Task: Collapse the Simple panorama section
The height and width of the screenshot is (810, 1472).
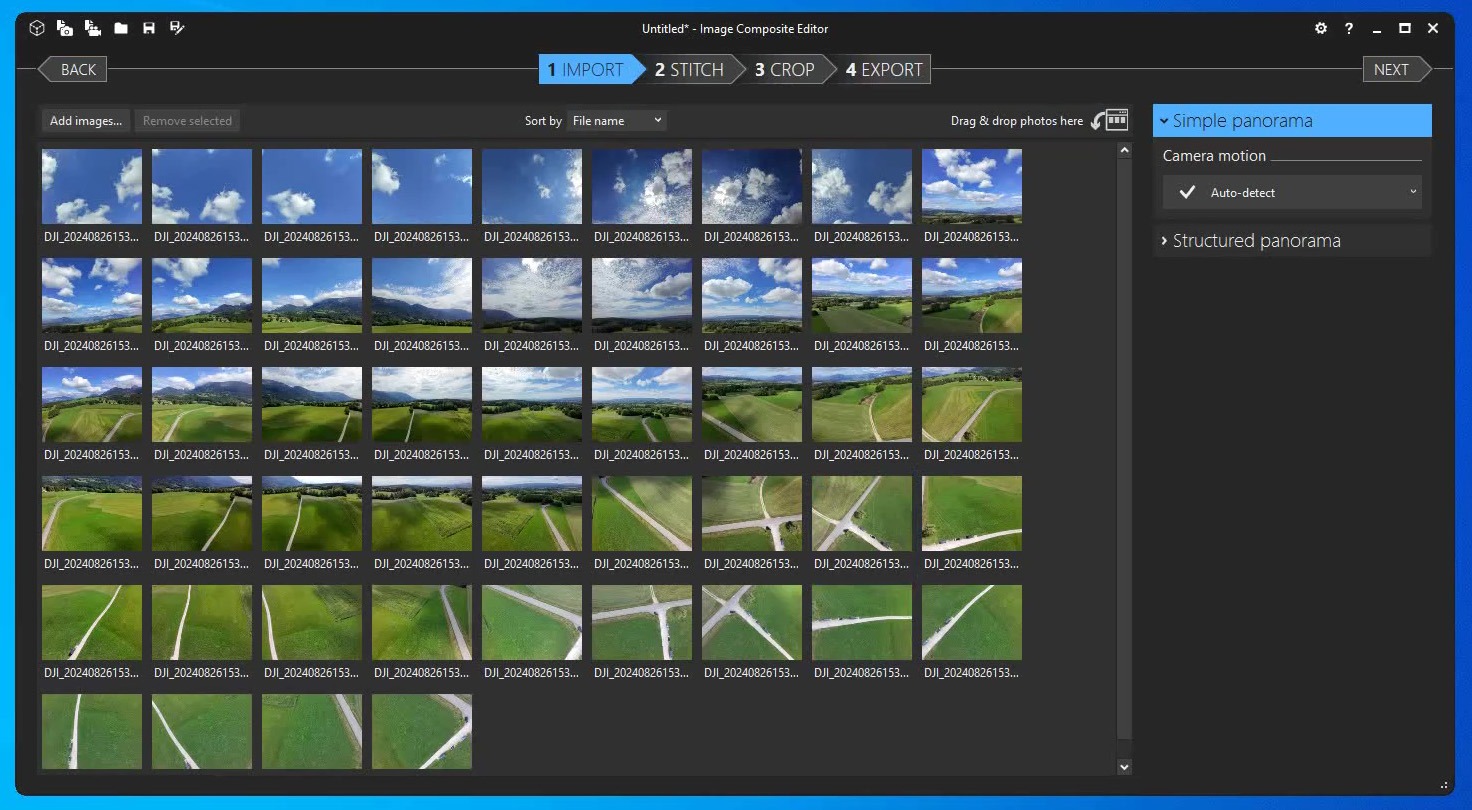Action: pos(1292,121)
